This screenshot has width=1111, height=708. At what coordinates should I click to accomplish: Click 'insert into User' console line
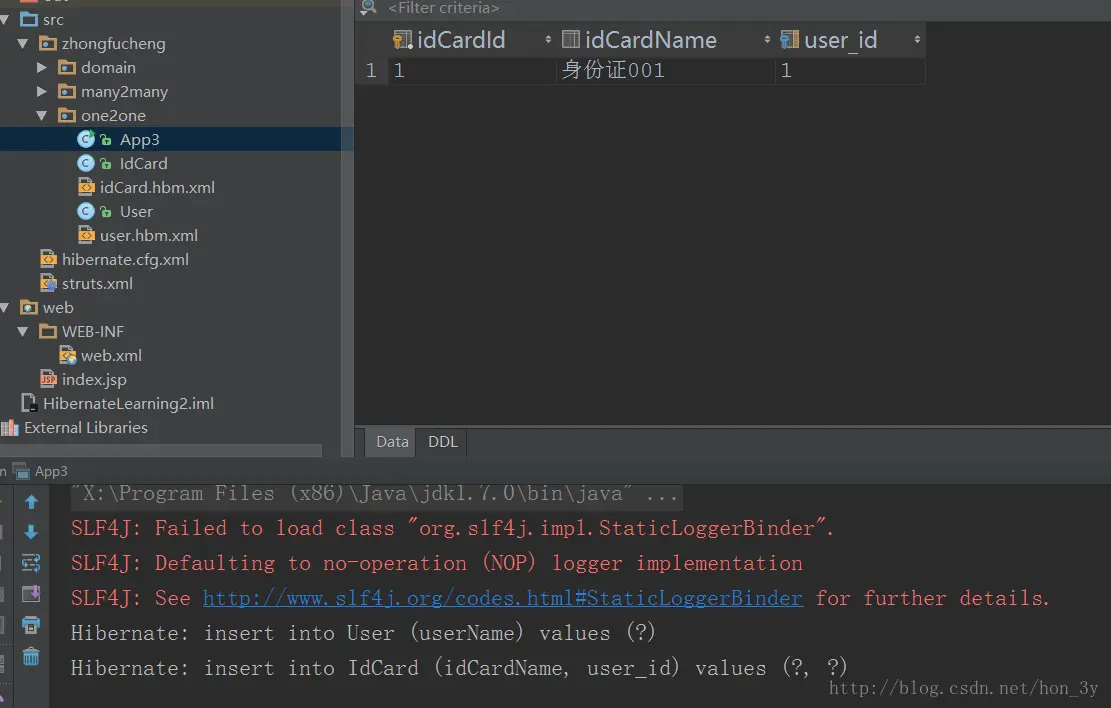[x=363, y=633]
